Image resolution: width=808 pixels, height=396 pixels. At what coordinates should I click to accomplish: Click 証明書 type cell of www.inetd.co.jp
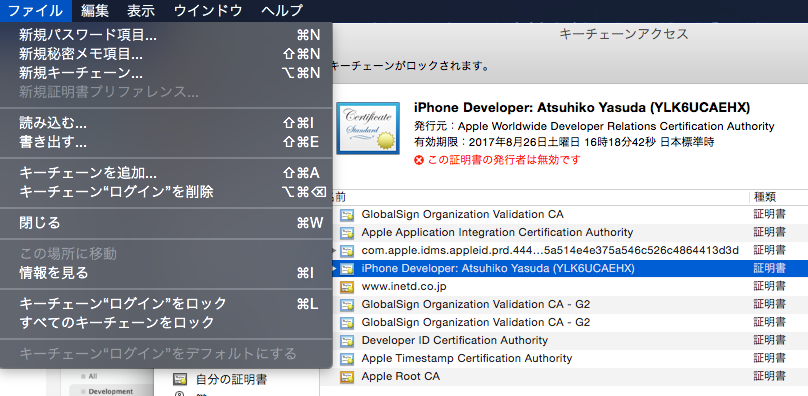pos(769,286)
